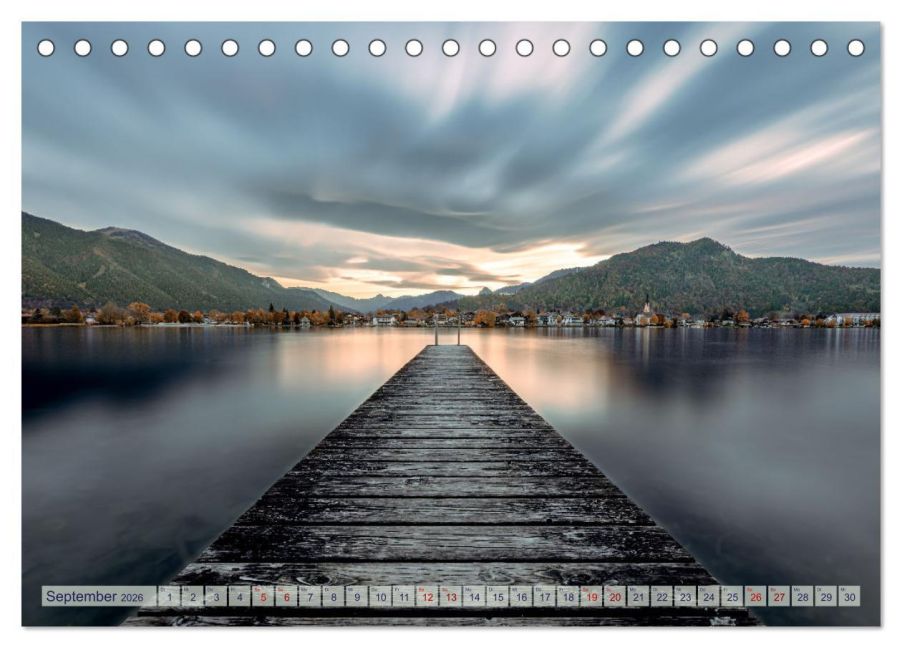This screenshot has width=902, height=648.
Task: Click the red Sunday date 6
Action: tap(286, 597)
